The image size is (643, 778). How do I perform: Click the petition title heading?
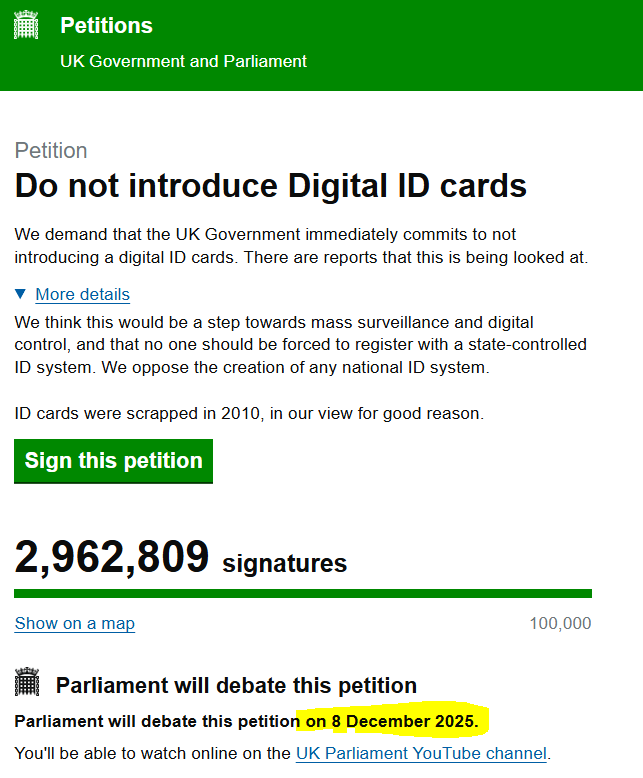[270, 186]
